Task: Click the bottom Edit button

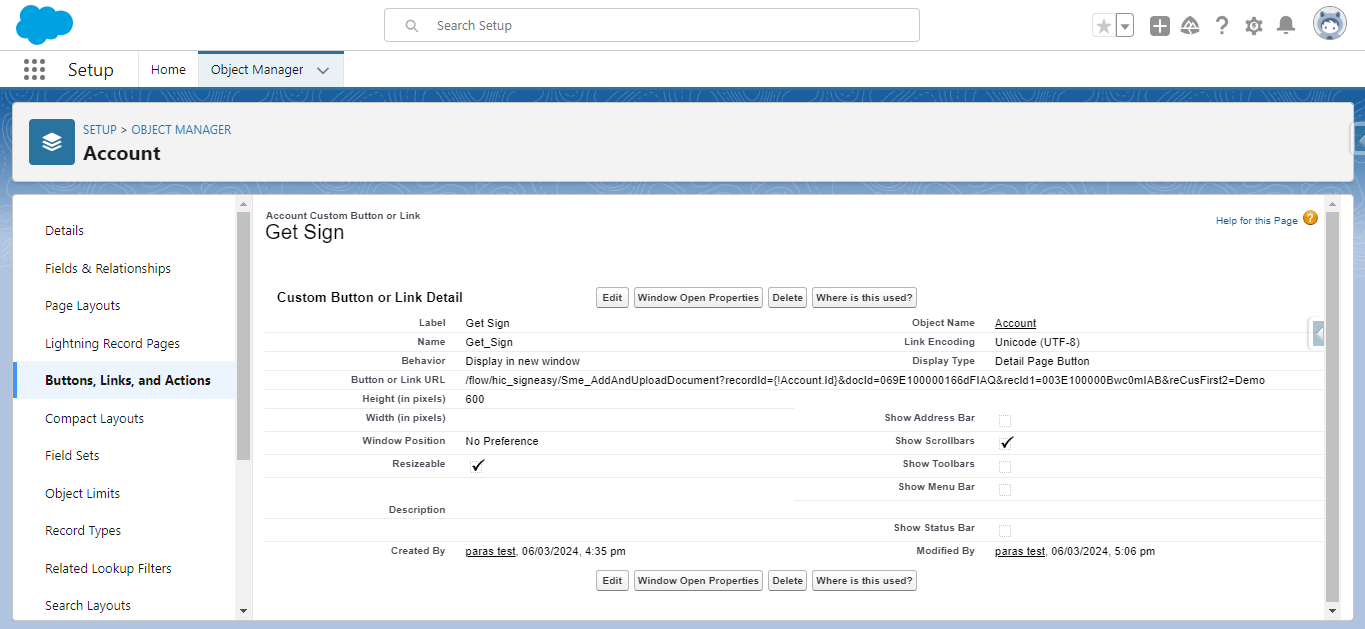Action: [613, 581]
